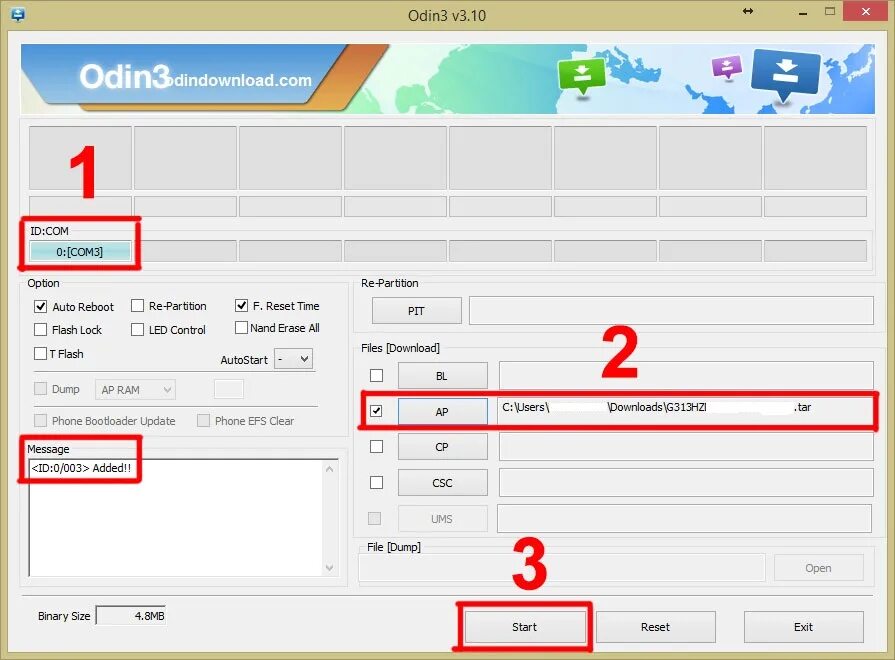Click the Binary Size 4.8MB value field
The width and height of the screenshot is (895, 660).
[x=131, y=616]
